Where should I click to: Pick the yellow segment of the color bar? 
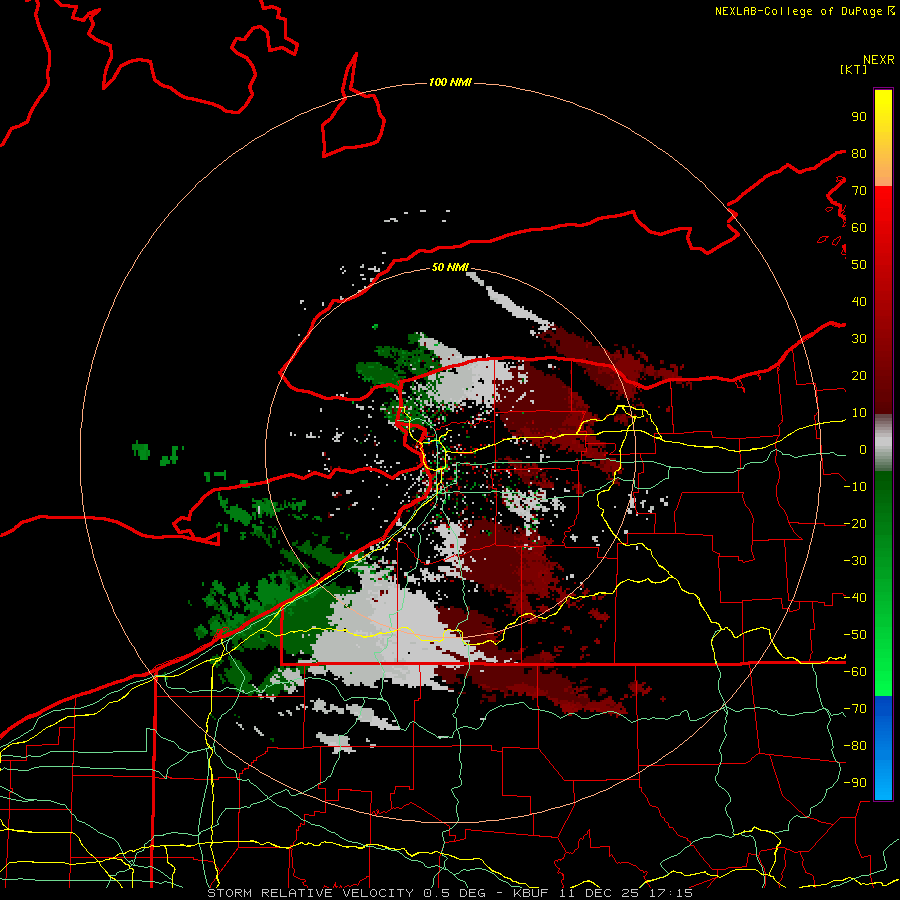883,138
